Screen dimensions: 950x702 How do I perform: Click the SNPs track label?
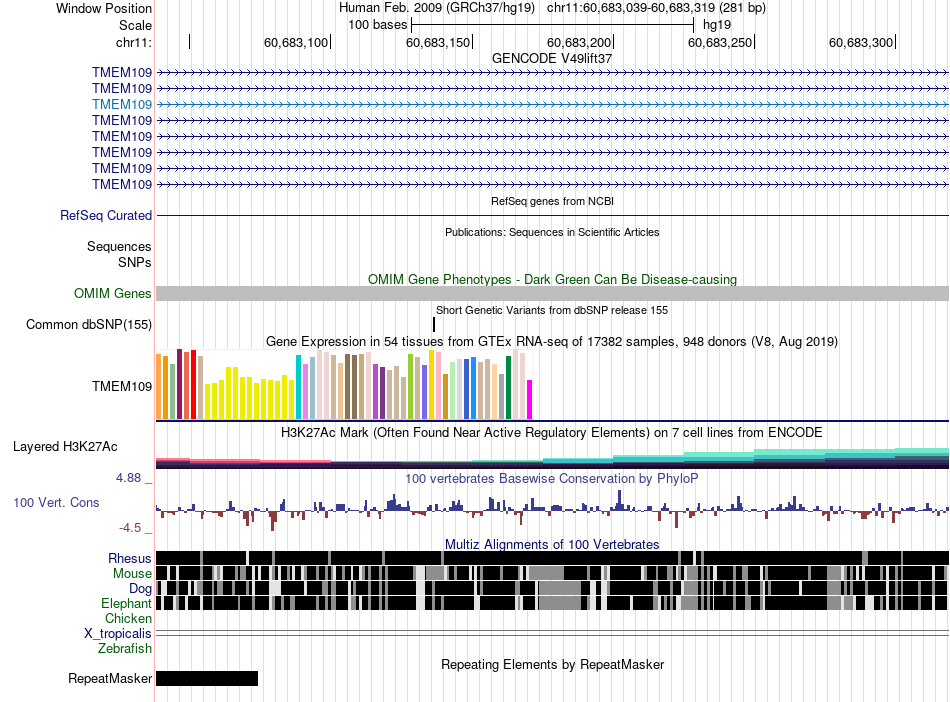click(x=135, y=262)
